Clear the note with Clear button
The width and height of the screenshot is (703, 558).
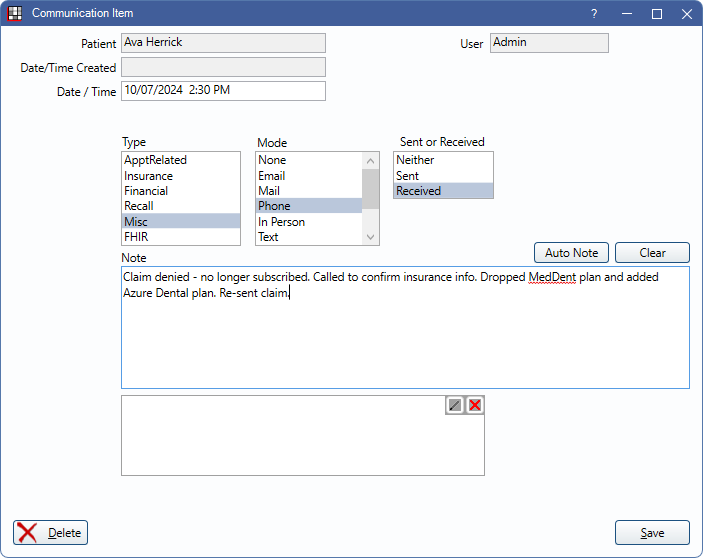coord(652,253)
